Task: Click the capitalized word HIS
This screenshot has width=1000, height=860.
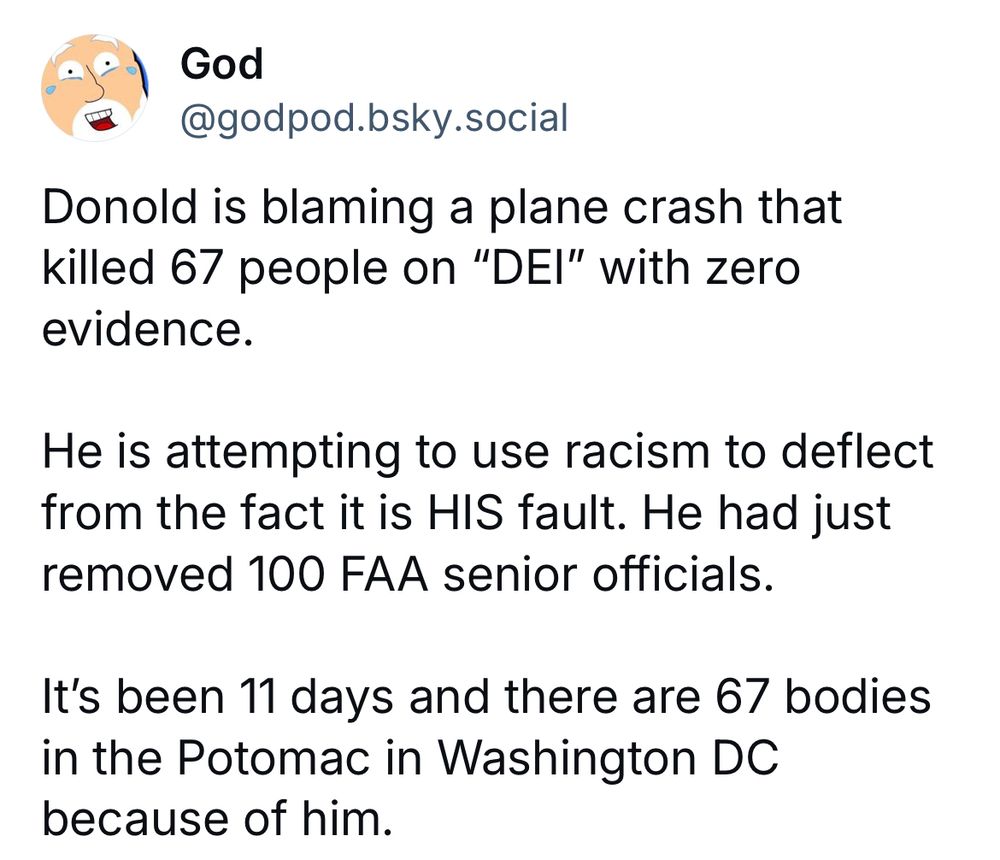Action: tap(465, 513)
